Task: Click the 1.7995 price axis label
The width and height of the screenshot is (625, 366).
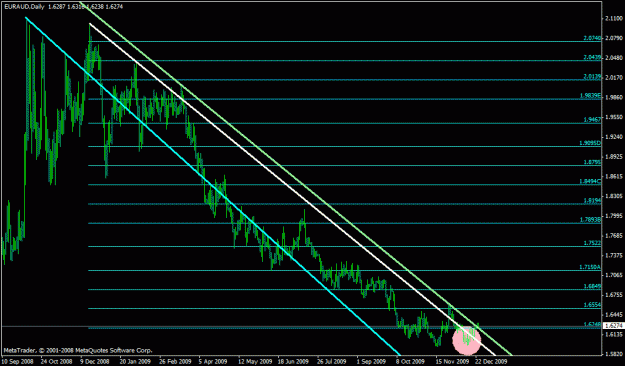Action: pyautogui.click(x=614, y=216)
